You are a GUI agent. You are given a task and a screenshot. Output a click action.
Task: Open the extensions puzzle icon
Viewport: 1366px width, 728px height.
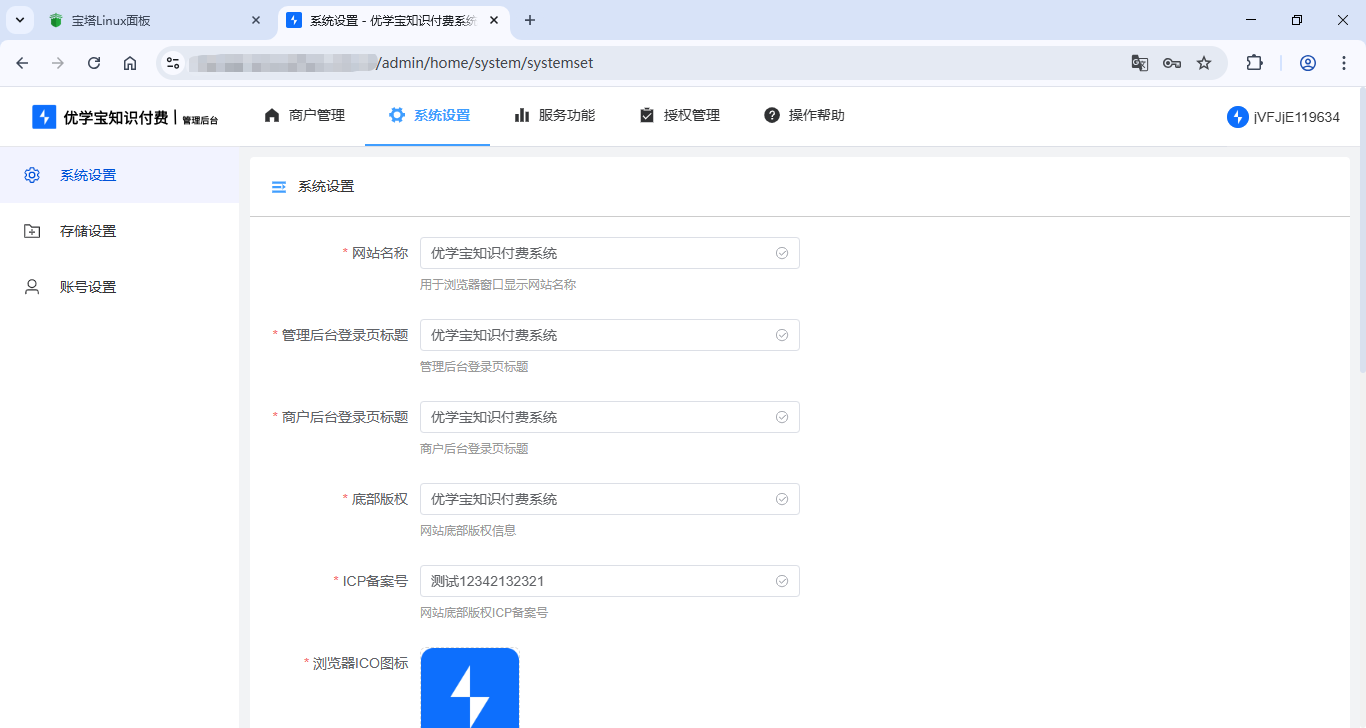pyautogui.click(x=1254, y=62)
